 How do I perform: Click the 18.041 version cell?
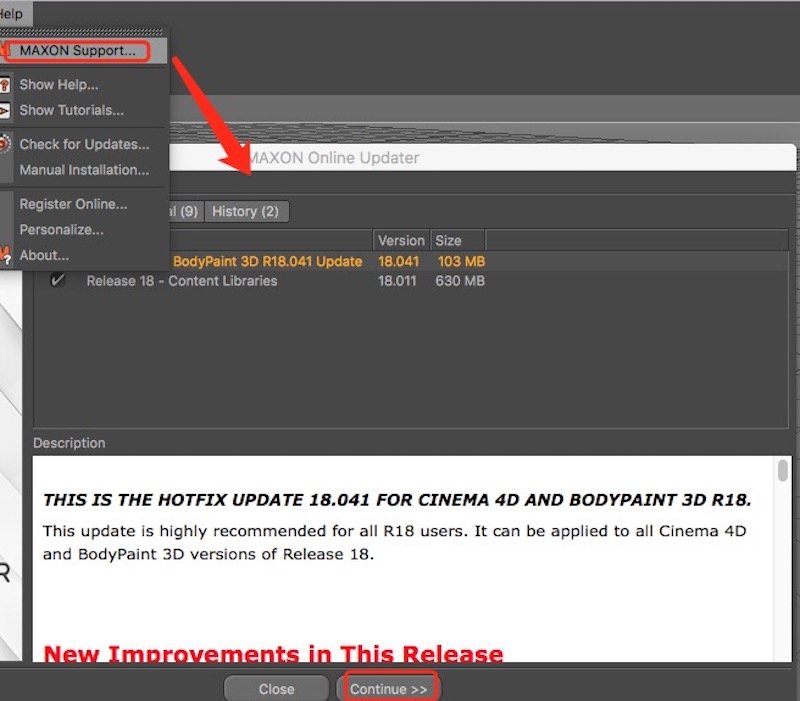click(398, 261)
